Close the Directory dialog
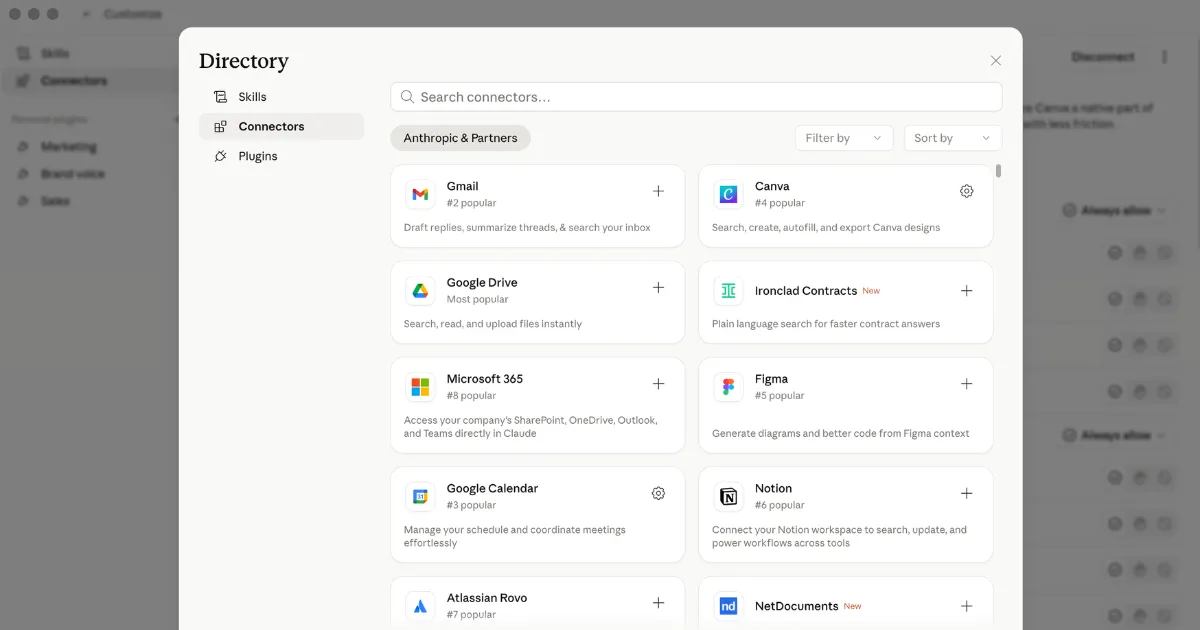 click(995, 61)
